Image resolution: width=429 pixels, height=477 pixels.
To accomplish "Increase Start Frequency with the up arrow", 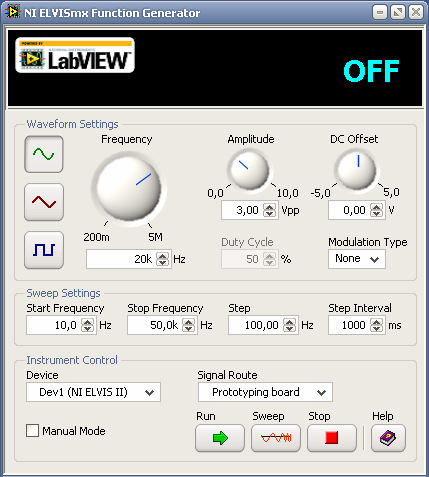I will [x=88, y=322].
